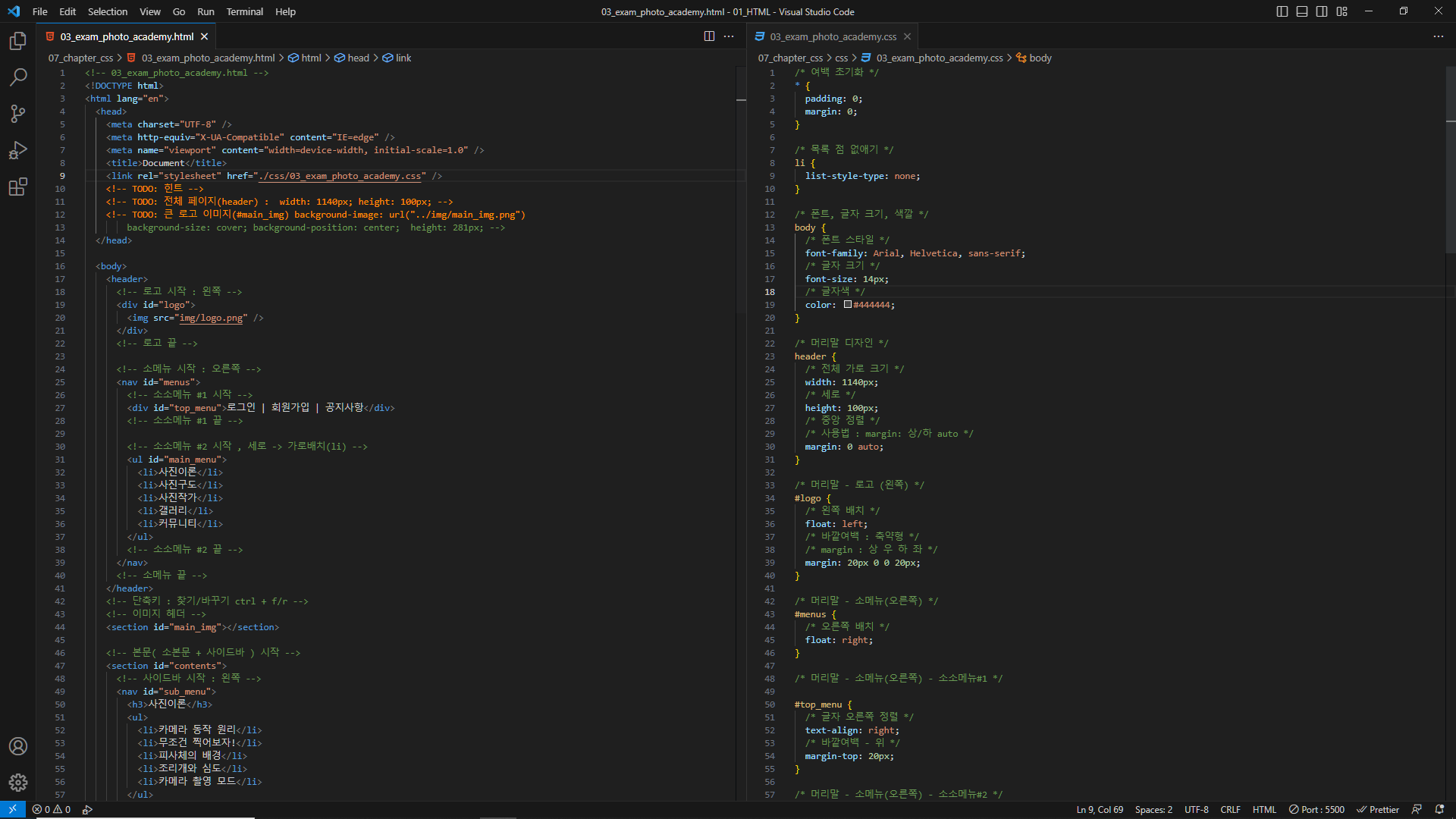Click the Ln 9, Col 69 indicator
Viewport: 1456px width, 819px height.
click(1100, 809)
